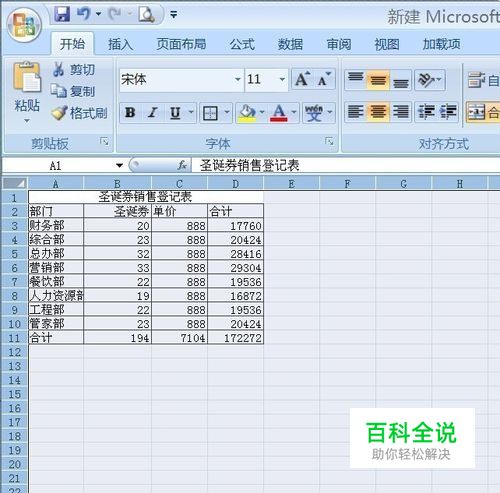
Task: Open Print Preview from quick access
Action: [147, 14]
